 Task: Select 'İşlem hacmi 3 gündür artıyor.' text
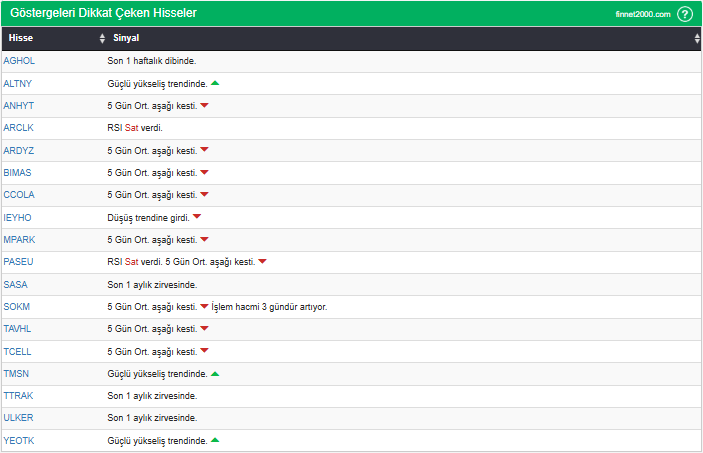269,307
